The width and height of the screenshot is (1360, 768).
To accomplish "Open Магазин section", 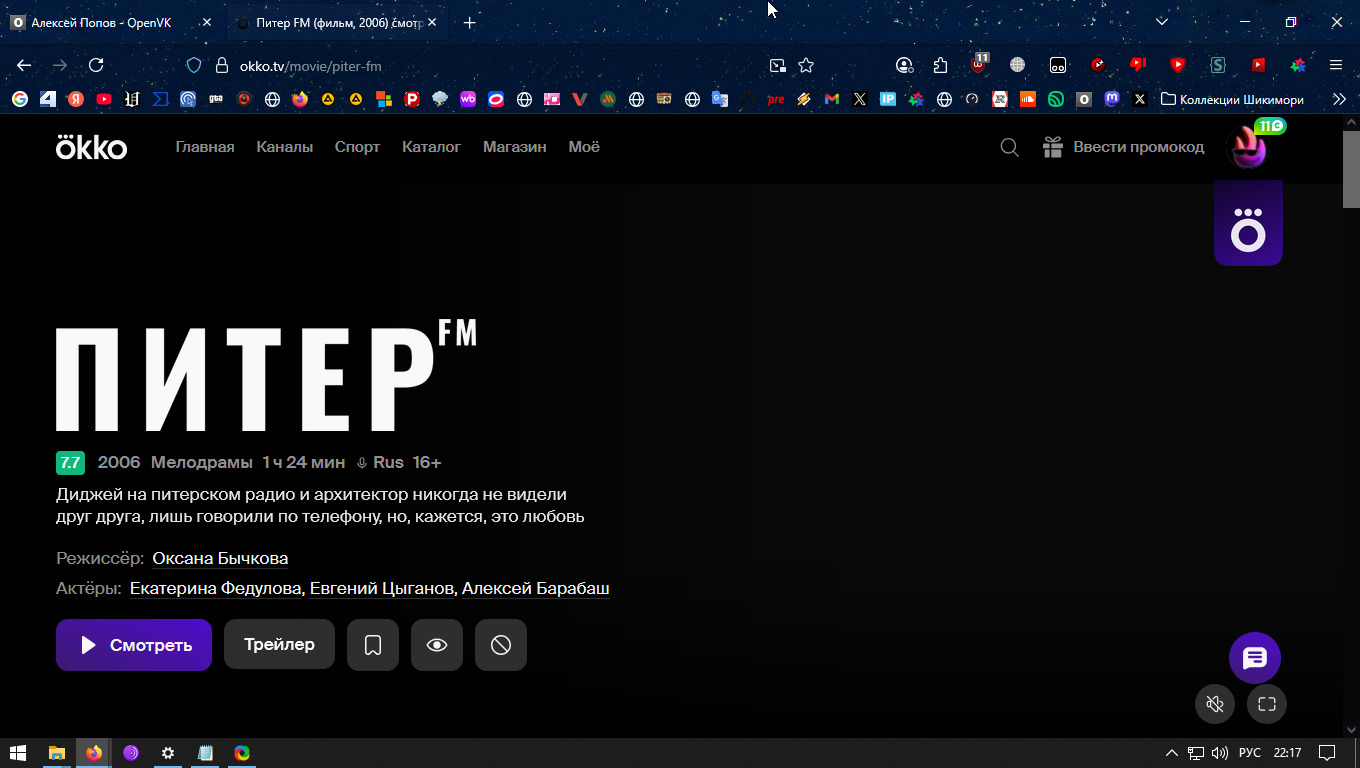I will [514, 147].
